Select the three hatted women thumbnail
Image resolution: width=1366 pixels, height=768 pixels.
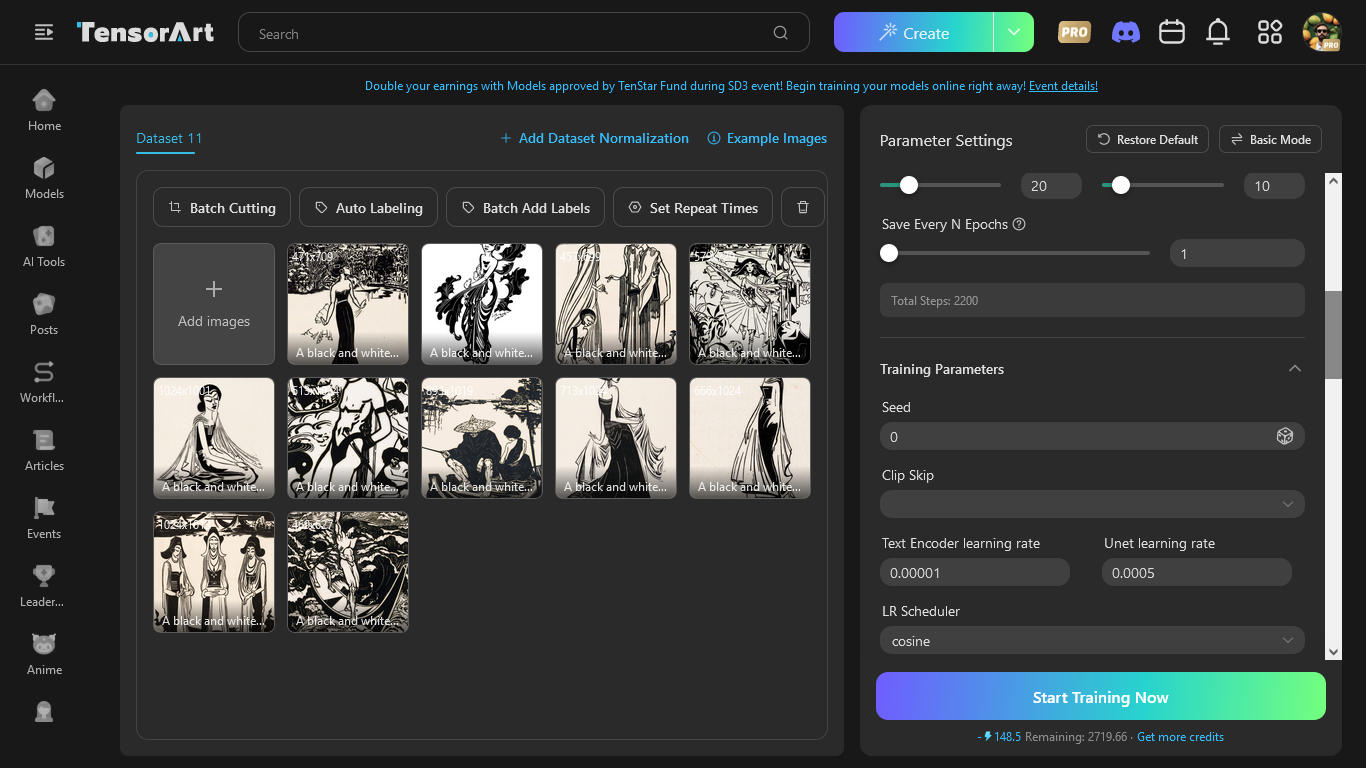pos(214,572)
